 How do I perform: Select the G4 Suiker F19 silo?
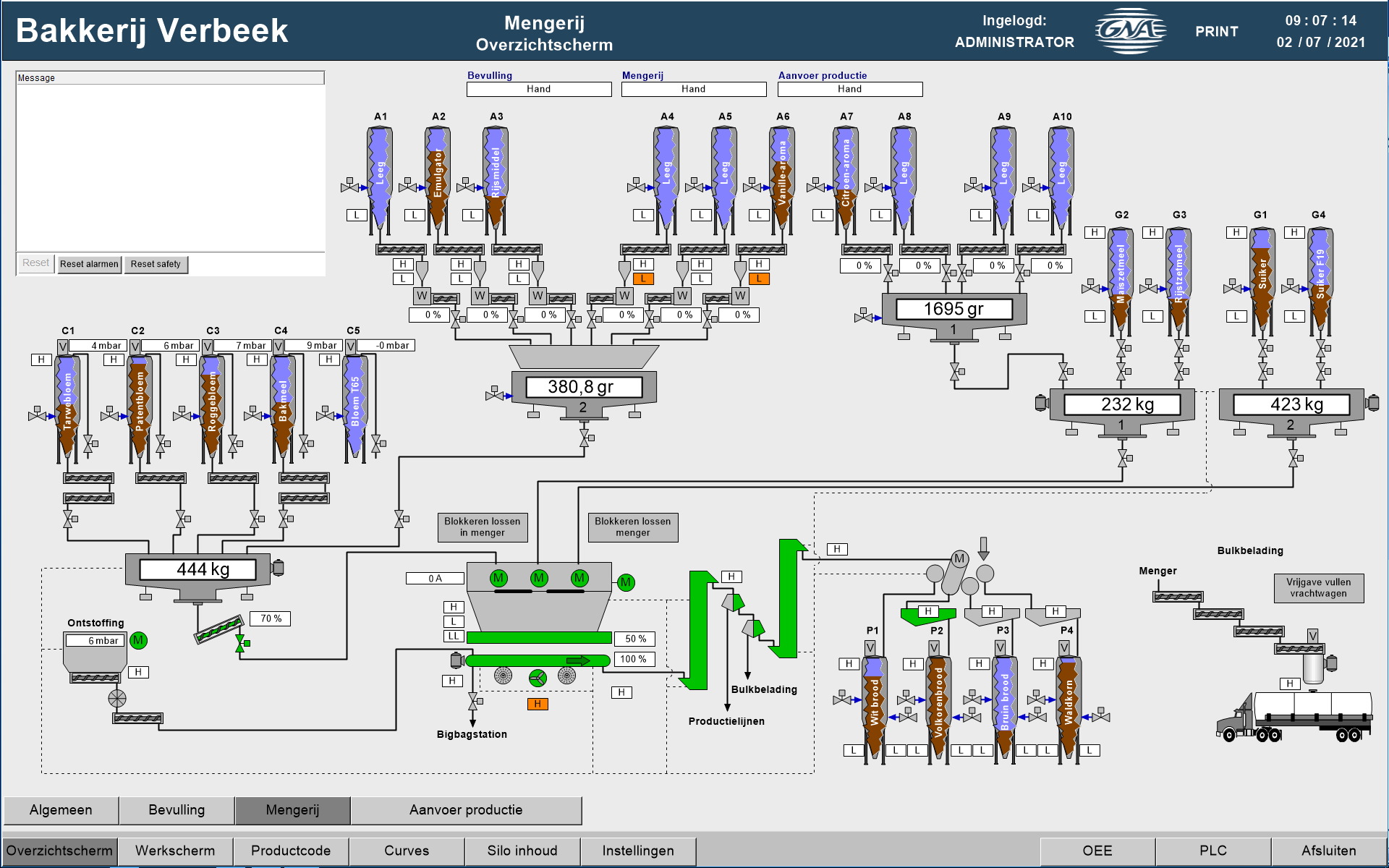[1320, 281]
